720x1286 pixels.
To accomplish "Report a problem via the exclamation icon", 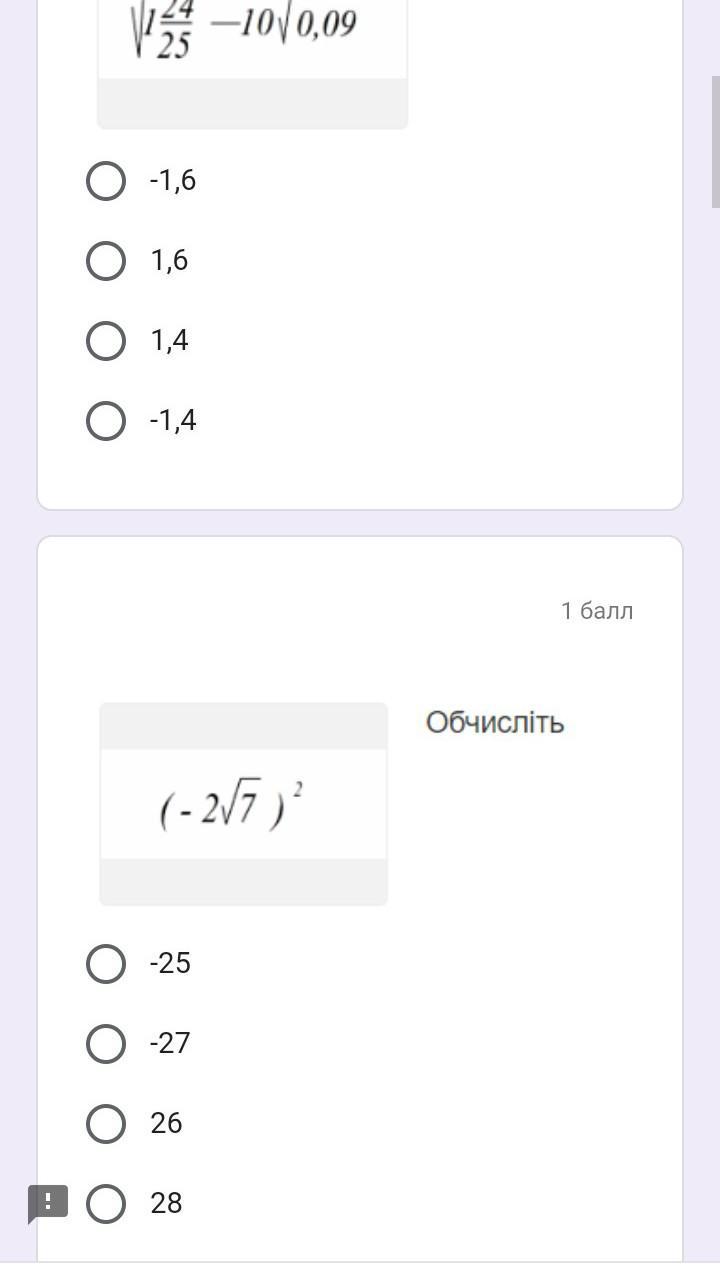I will (x=48, y=1202).
